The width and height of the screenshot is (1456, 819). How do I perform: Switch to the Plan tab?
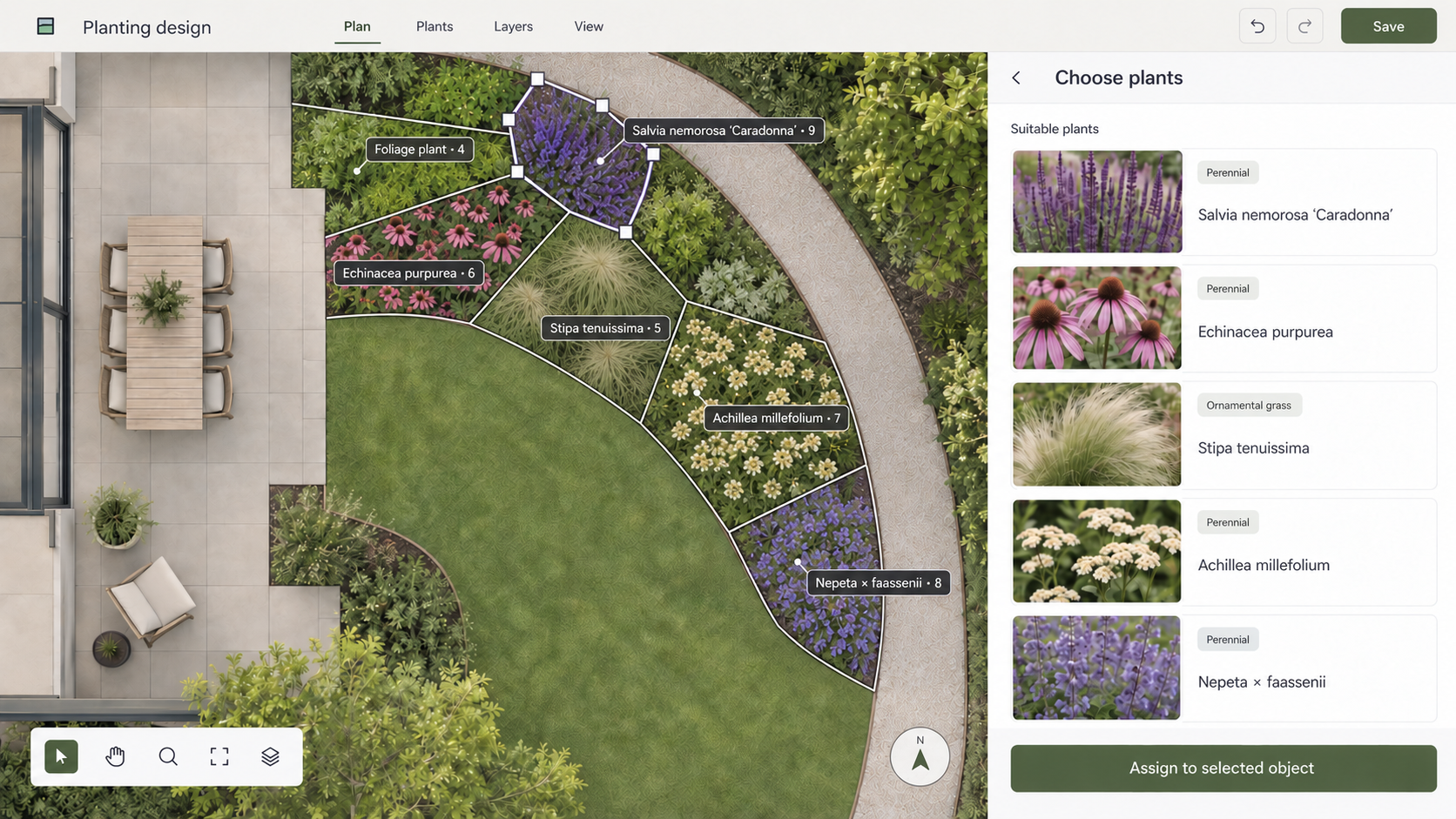pos(357,27)
